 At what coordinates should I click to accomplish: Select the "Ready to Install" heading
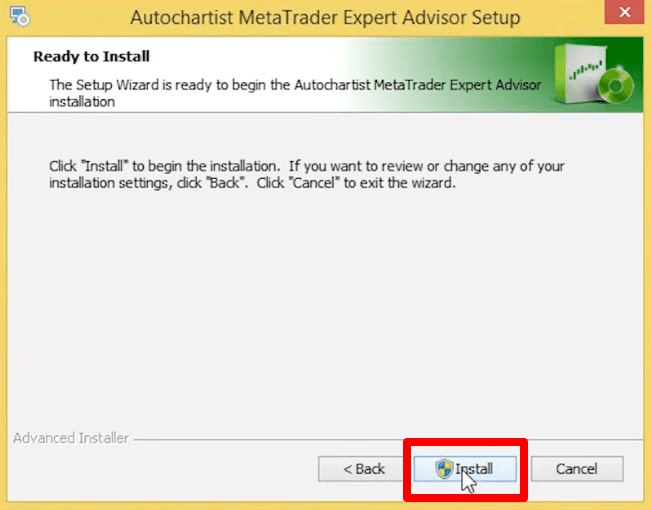[x=91, y=56]
